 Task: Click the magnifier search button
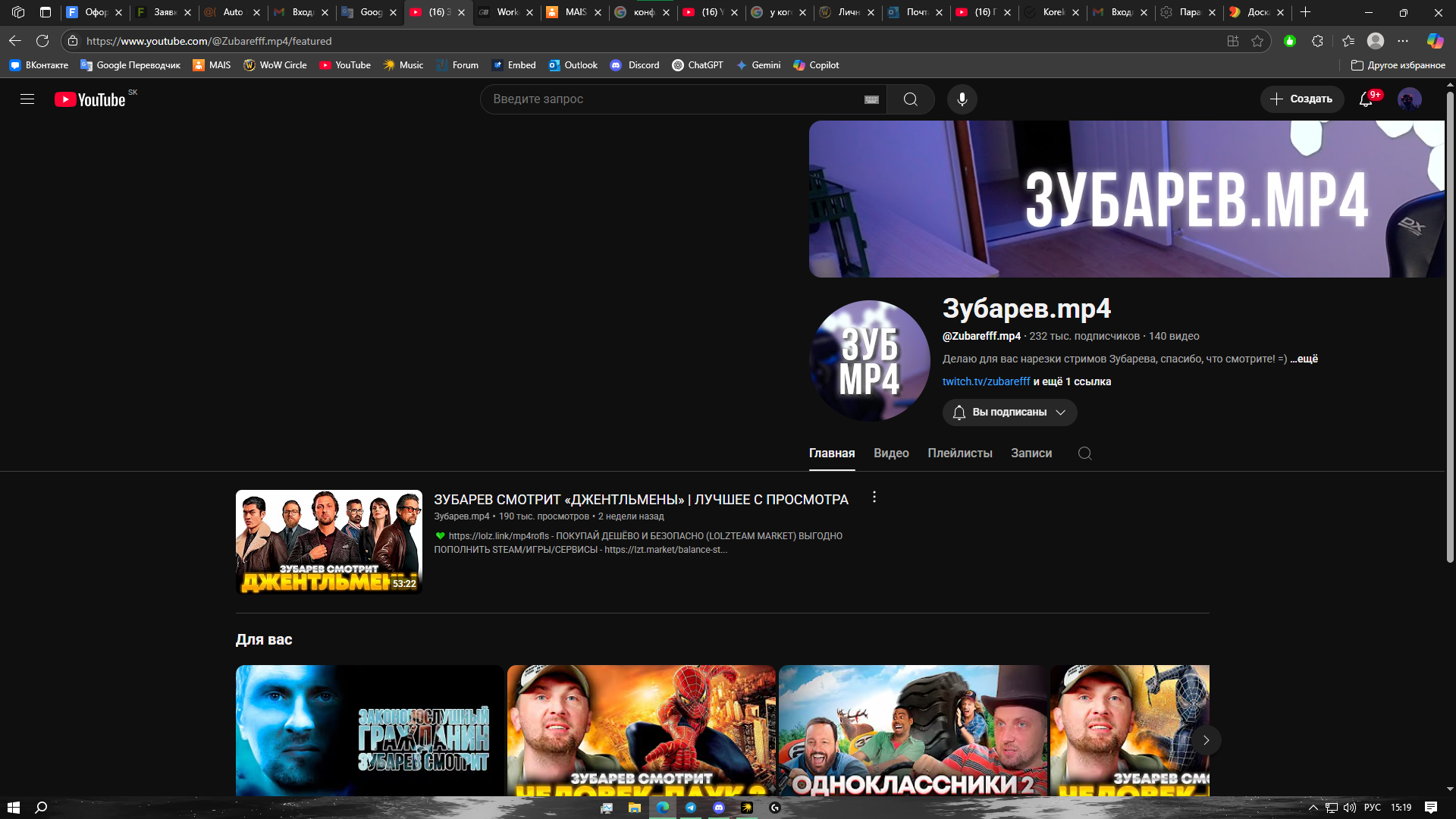911,99
